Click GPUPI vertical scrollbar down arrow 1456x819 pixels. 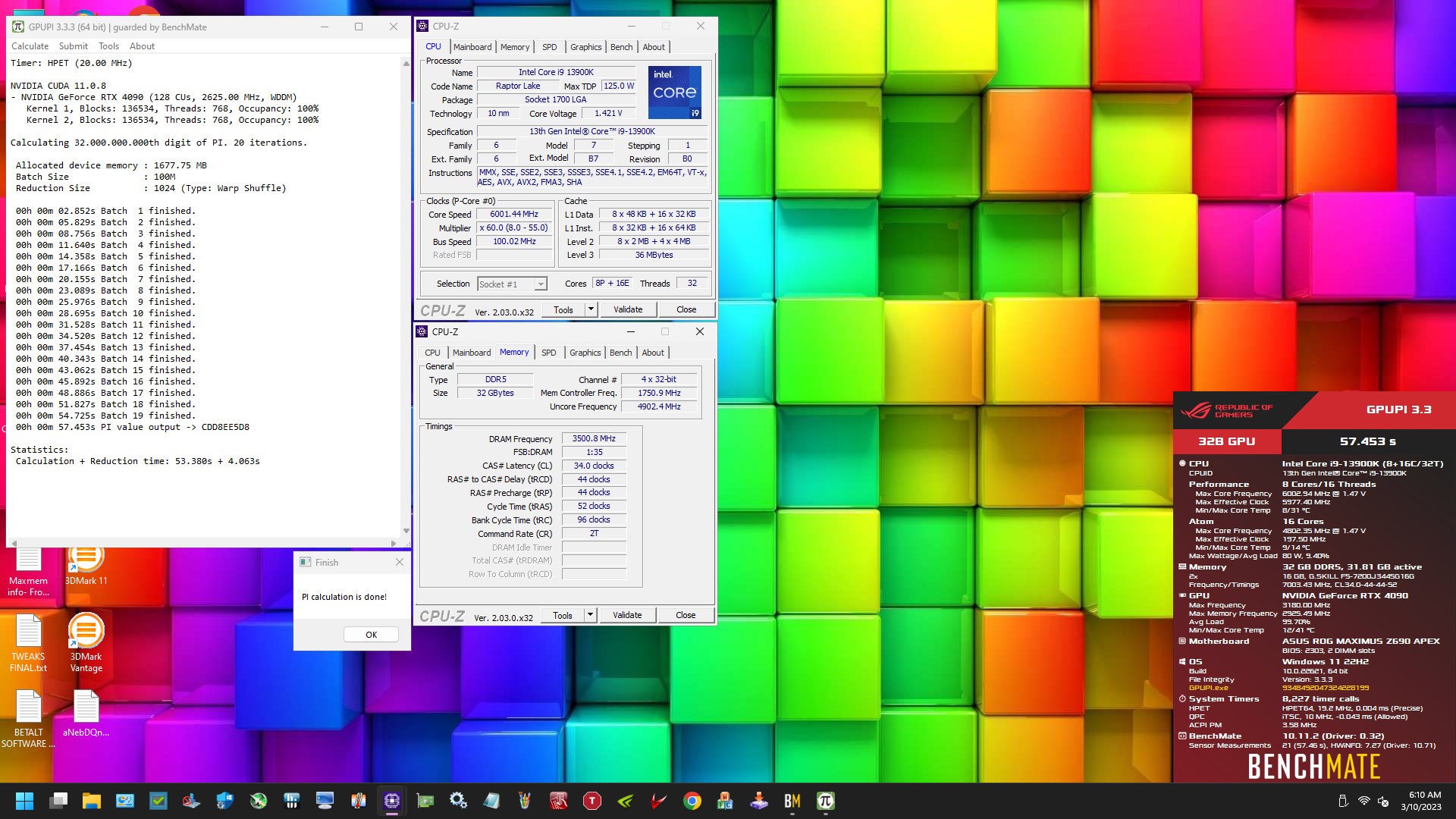point(406,531)
